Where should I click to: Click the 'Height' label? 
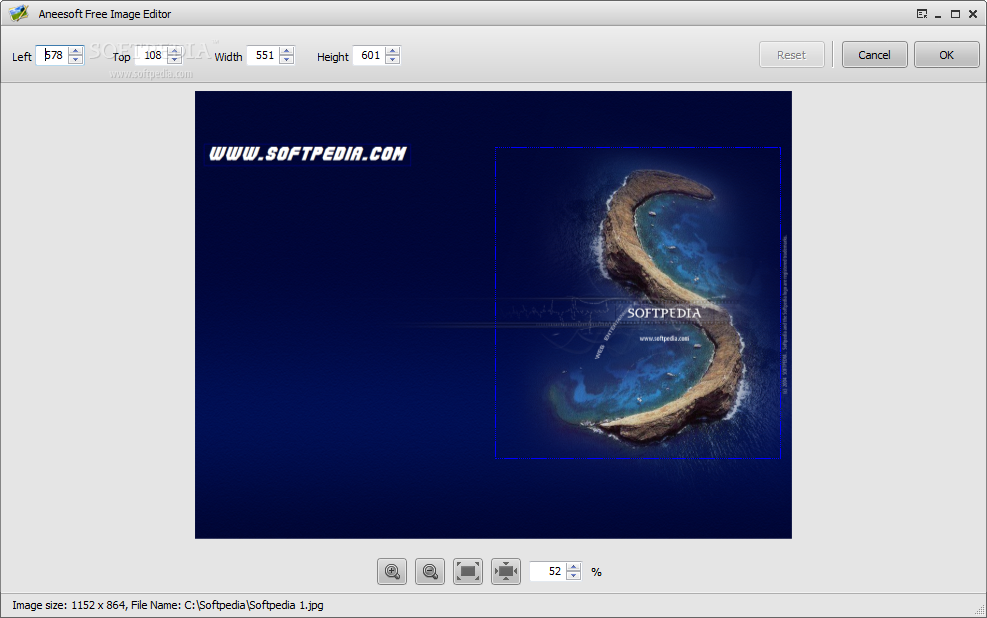[x=332, y=57]
